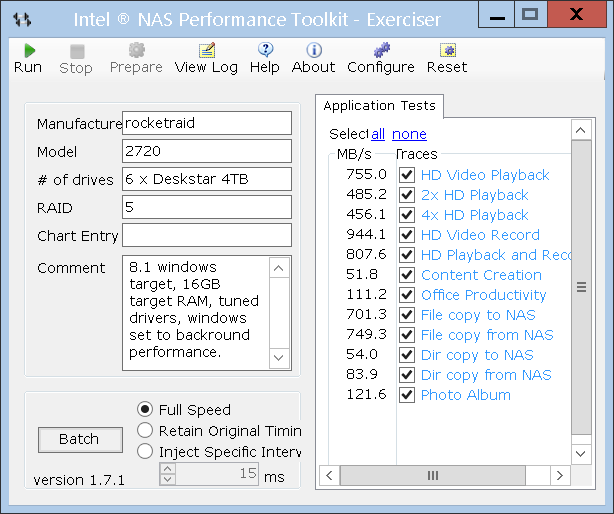Click inside the Comment text area
The width and height of the screenshot is (614, 514).
tap(196, 313)
